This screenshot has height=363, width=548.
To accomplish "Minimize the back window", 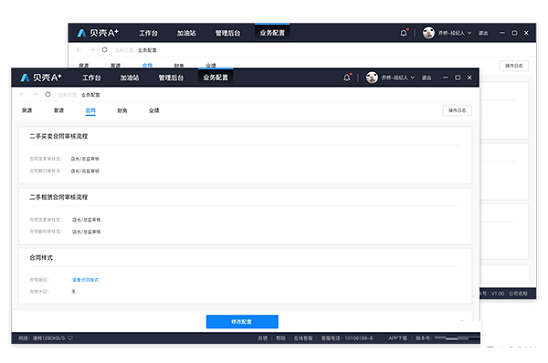I will coord(502,33).
